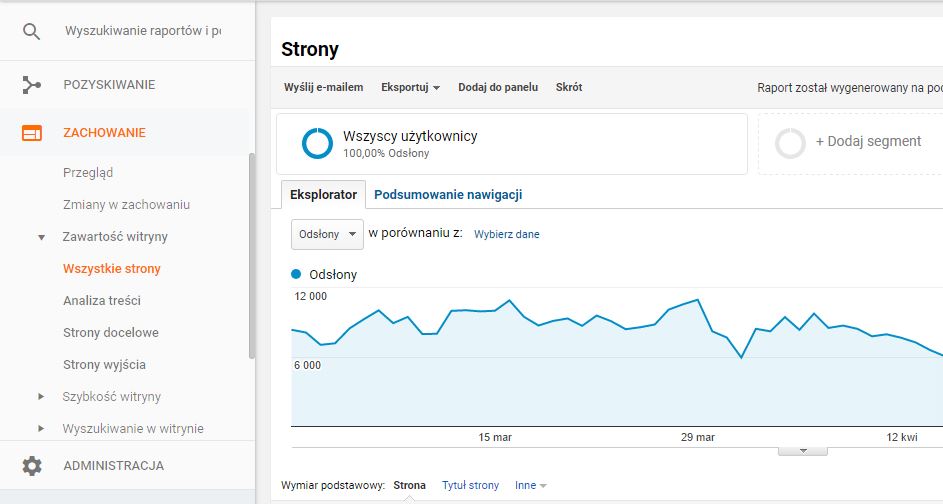The height and width of the screenshot is (504, 943).
Task: Click + Dodaj segment
Action: (x=868, y=141)
